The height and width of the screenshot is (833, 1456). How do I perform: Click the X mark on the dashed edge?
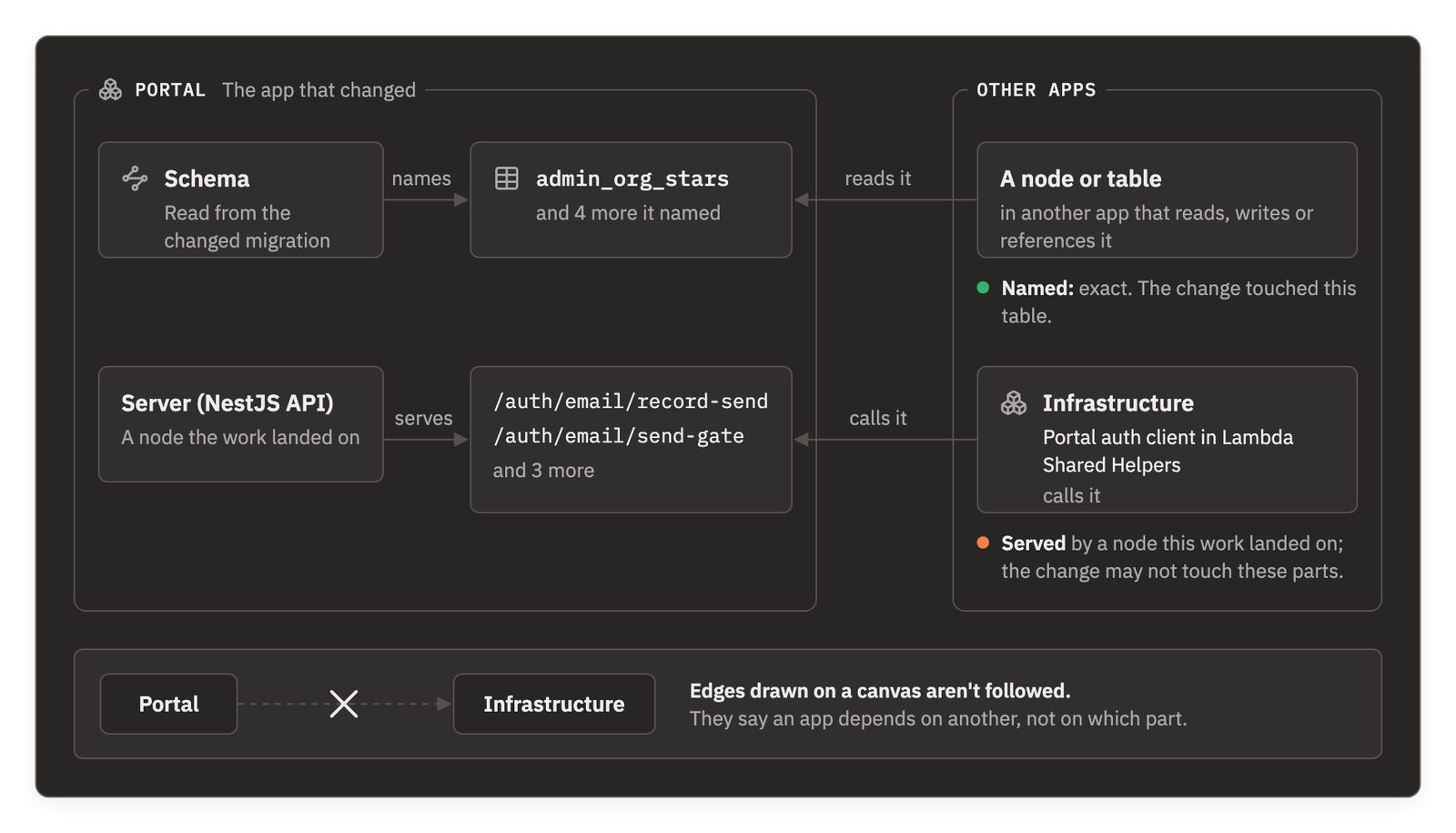coord(344,704)
